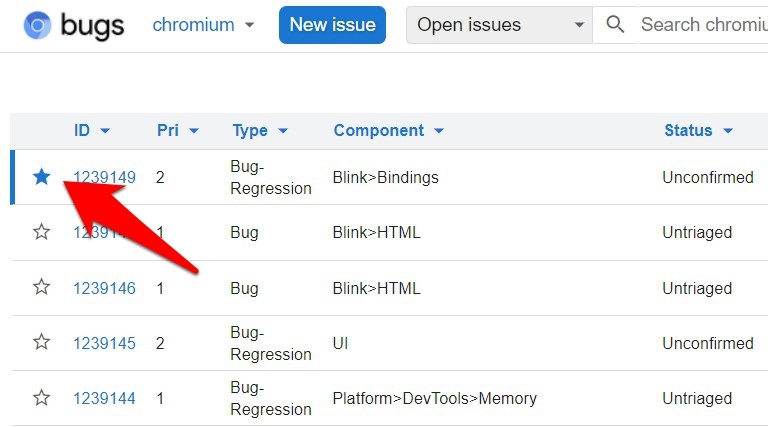Star issue 1239146
Viewport: 768px width, 427px height.
(41, 288)
